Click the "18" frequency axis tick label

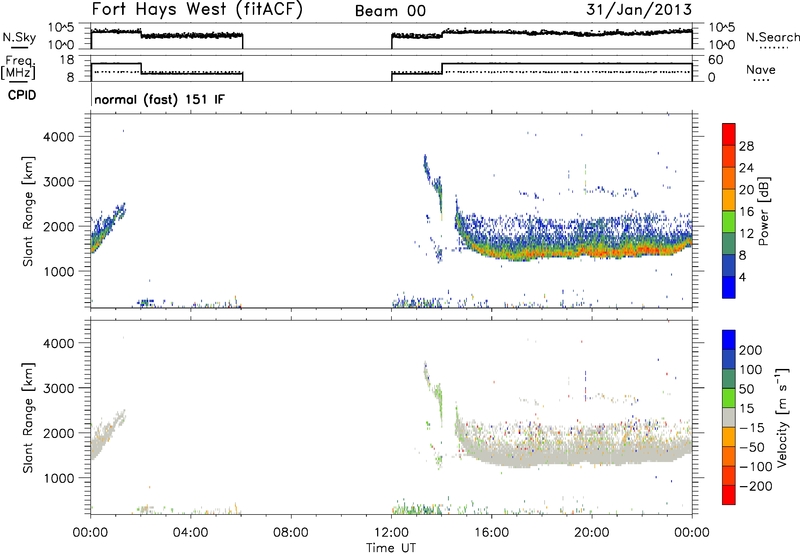coord(67,60)
